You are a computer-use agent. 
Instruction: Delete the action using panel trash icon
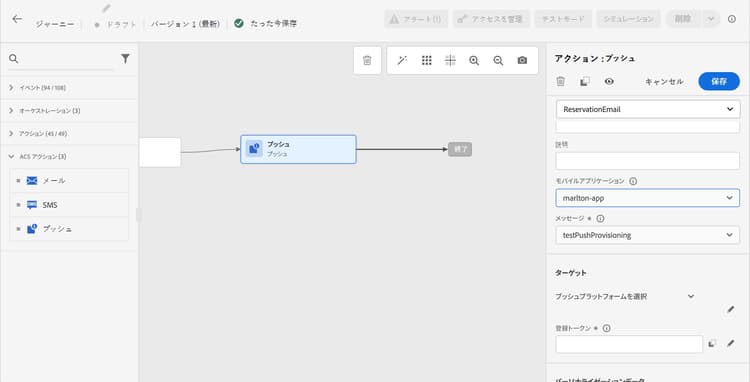click(561, 81)
